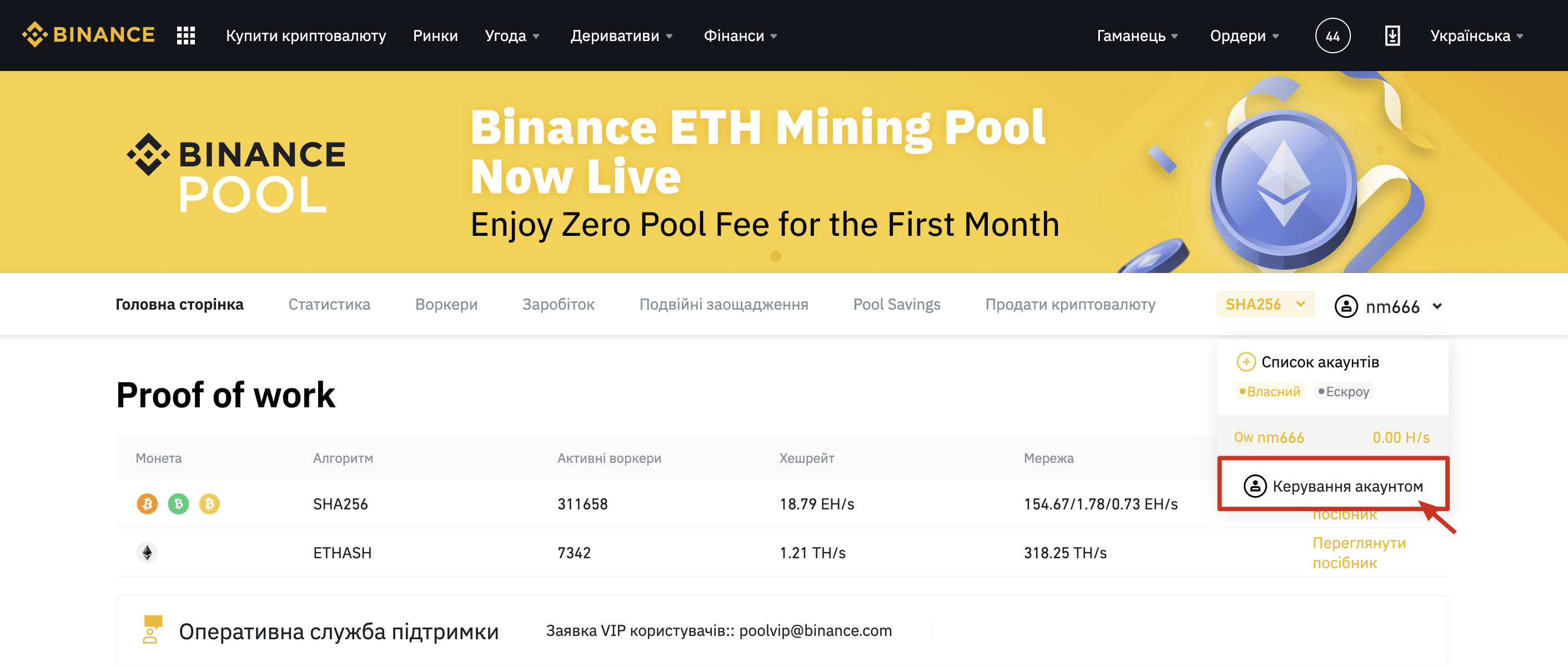Screen dimensions: 1568x667
Task: Click the yellow Bitcoin SV coin icon
Action: 209,503
